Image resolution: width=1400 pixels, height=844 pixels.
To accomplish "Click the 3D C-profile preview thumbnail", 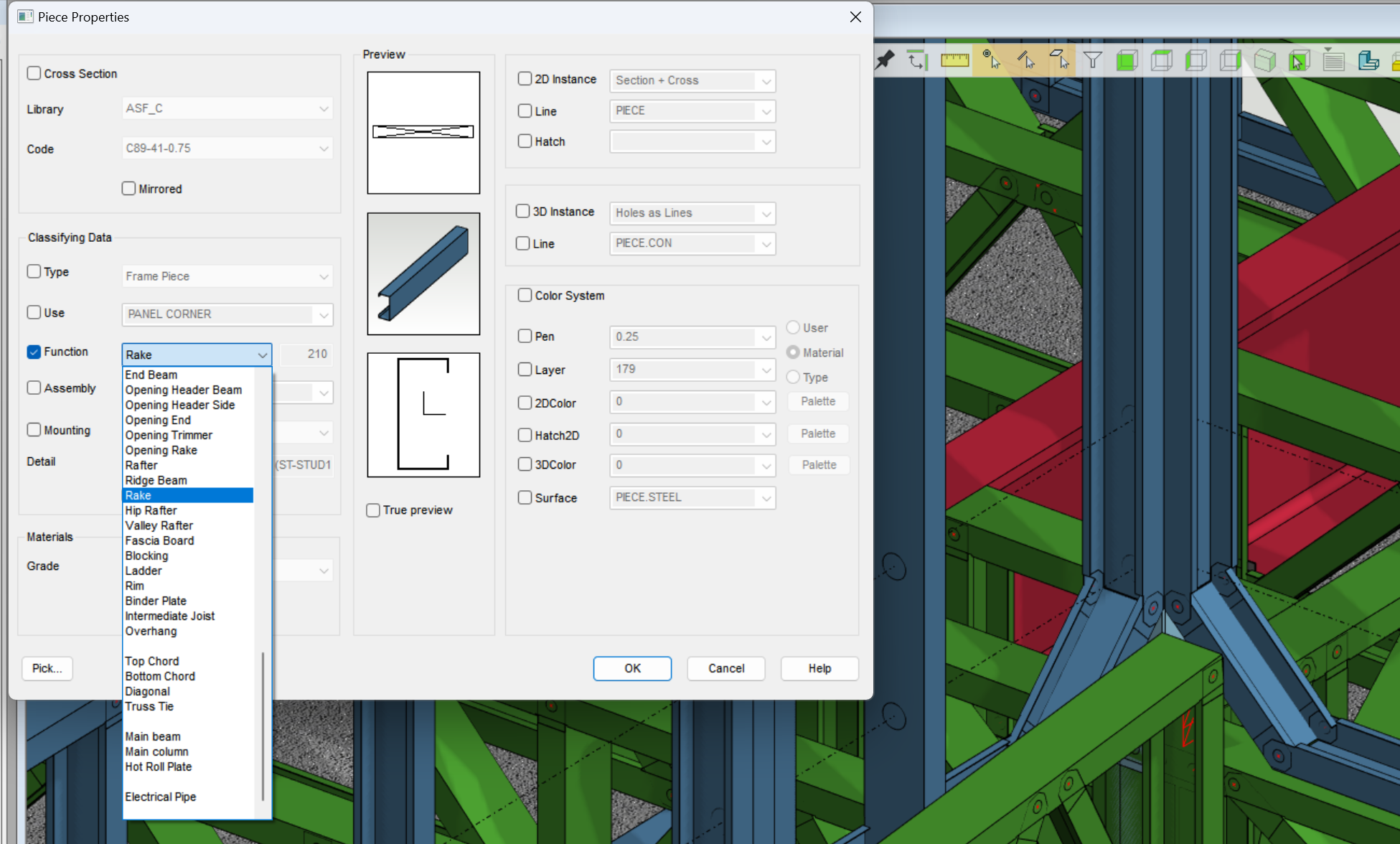I will point(423,273).
